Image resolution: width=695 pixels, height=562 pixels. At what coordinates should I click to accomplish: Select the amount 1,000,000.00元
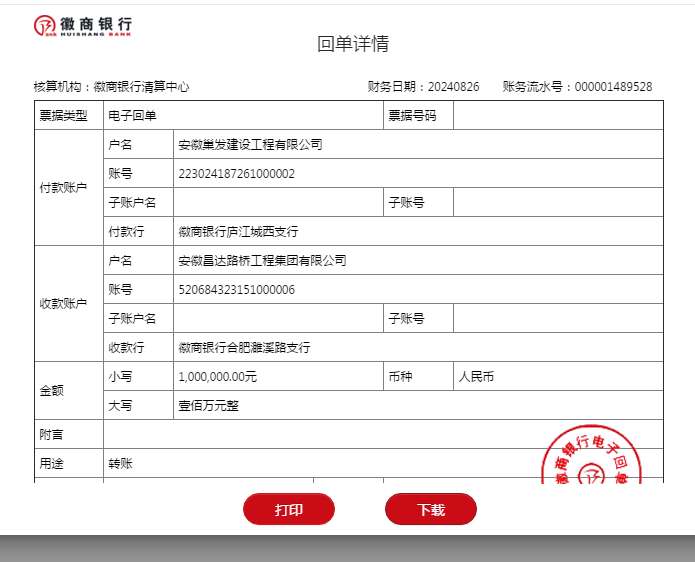[217, 377]
